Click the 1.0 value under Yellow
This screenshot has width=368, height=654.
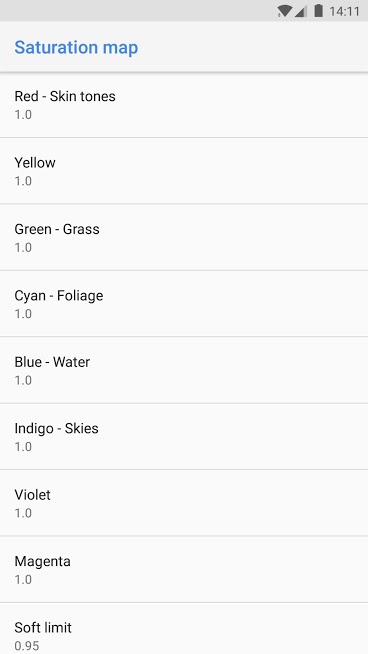[x=23, y=181]
